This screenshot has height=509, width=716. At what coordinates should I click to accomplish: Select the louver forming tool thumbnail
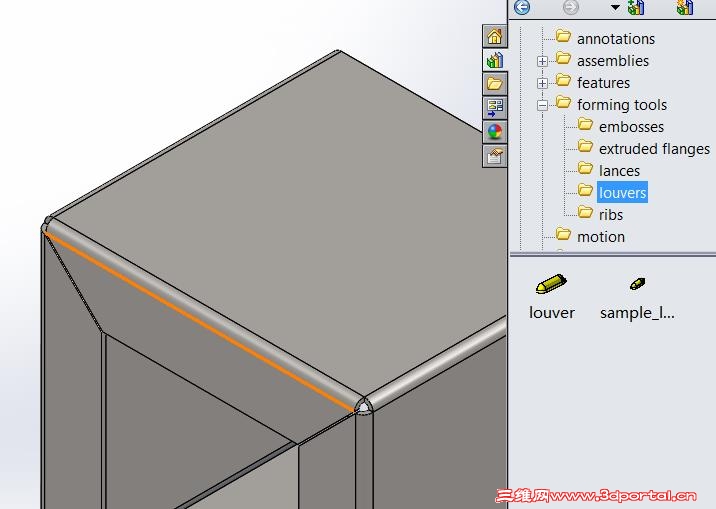551,283
